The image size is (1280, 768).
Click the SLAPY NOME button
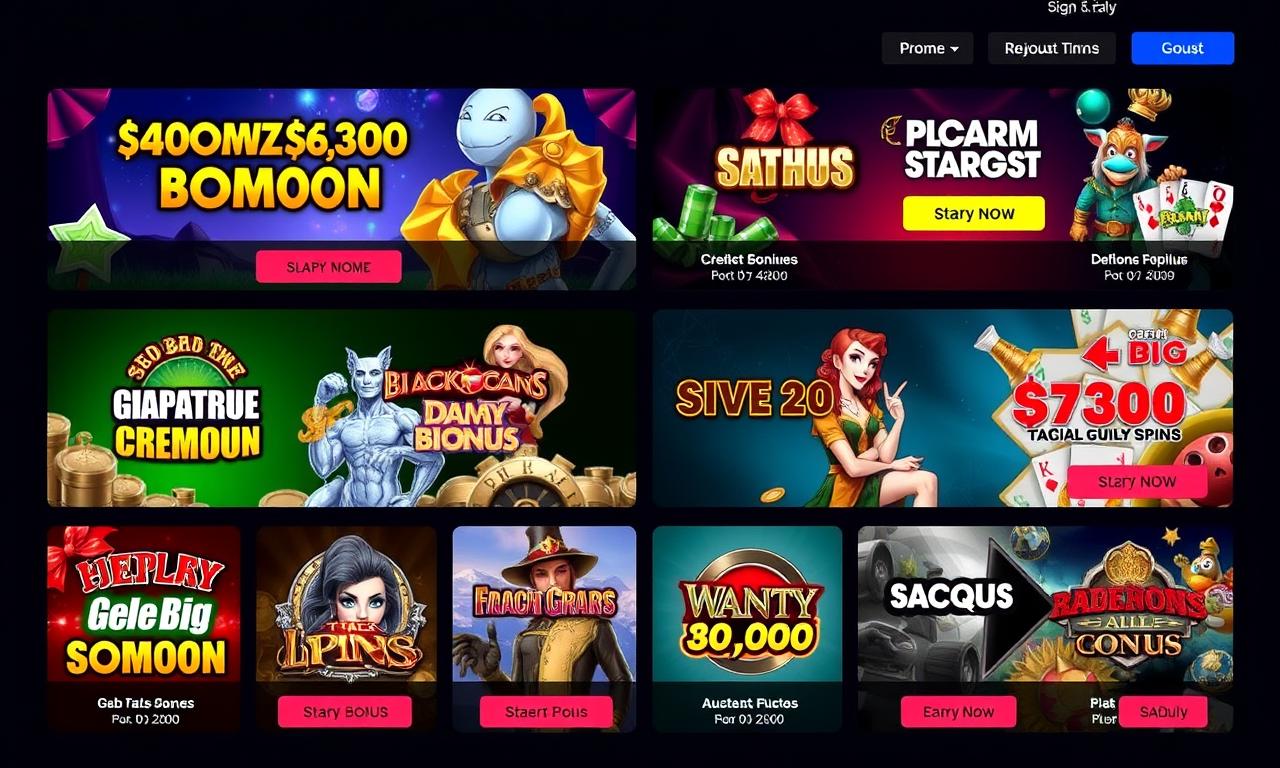[329, 267]
